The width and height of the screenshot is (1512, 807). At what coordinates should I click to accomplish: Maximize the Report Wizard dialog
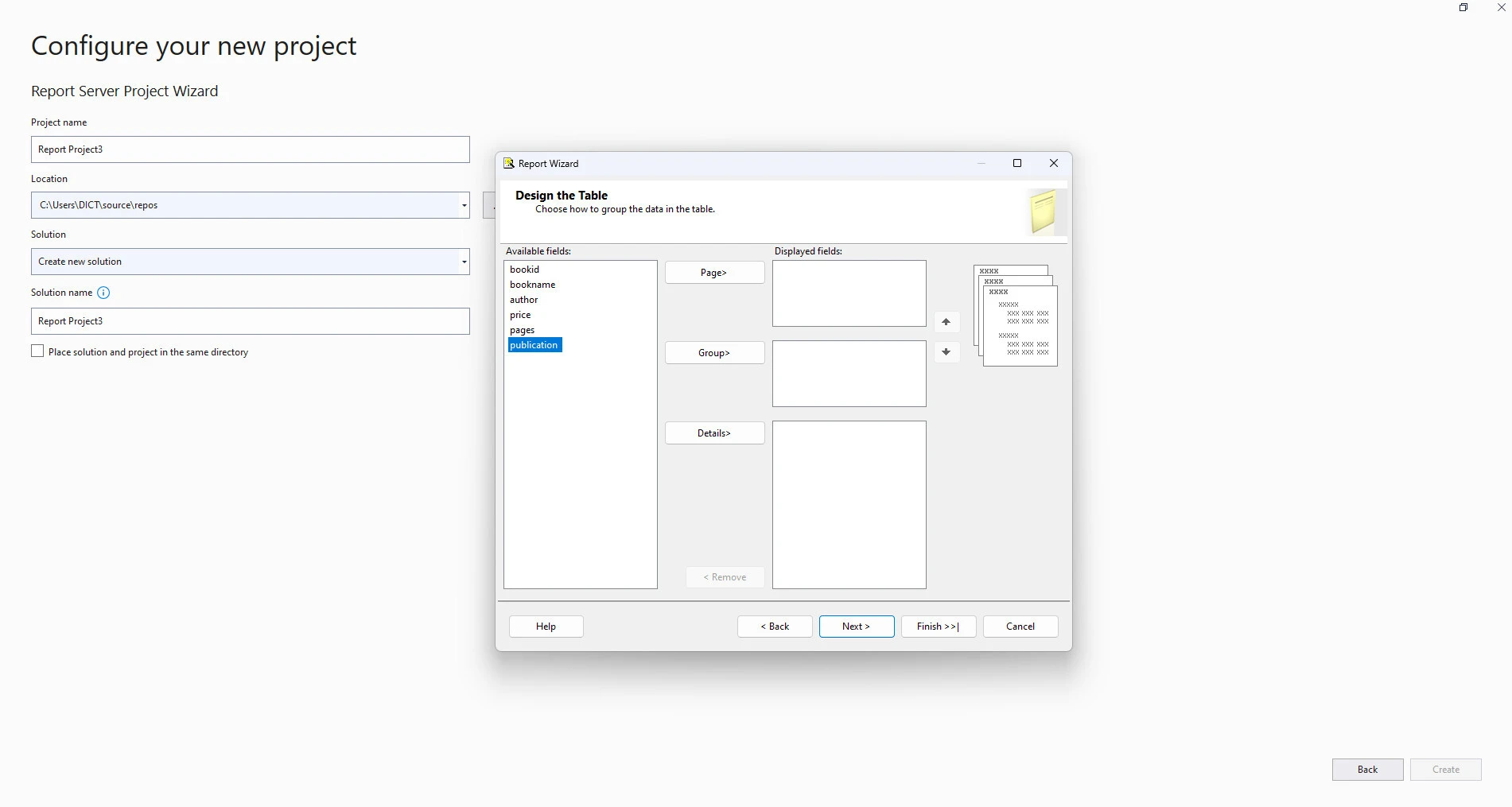[x=1016, y=163]
